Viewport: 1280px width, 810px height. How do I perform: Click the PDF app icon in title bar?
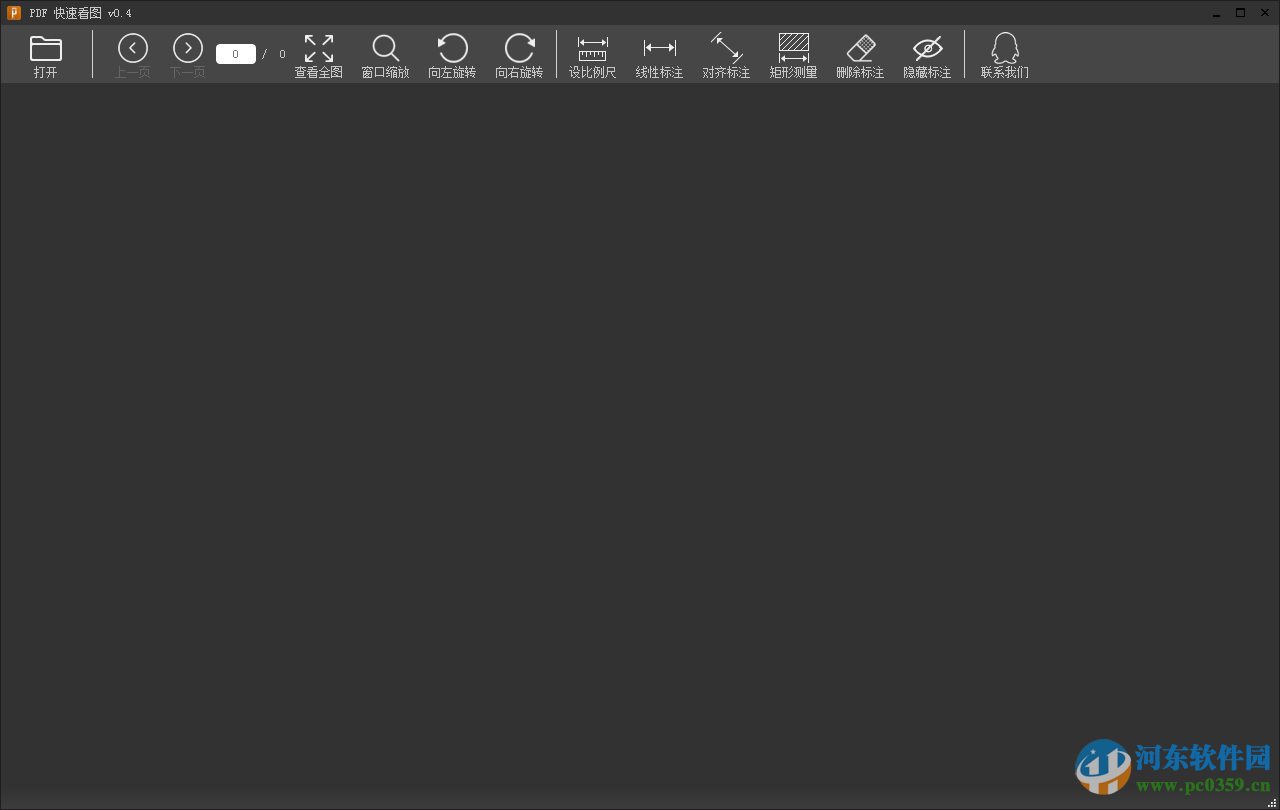[x=13, y=12]
